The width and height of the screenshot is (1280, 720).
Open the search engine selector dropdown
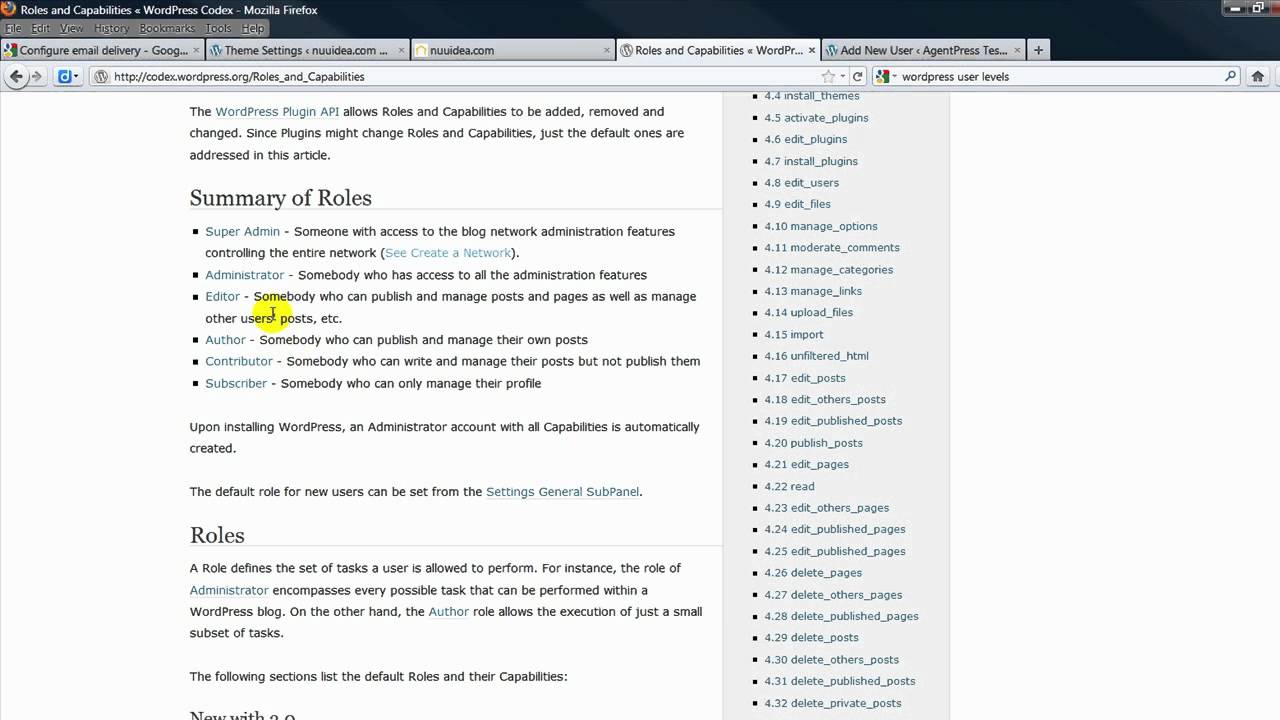tap(894, 76)
